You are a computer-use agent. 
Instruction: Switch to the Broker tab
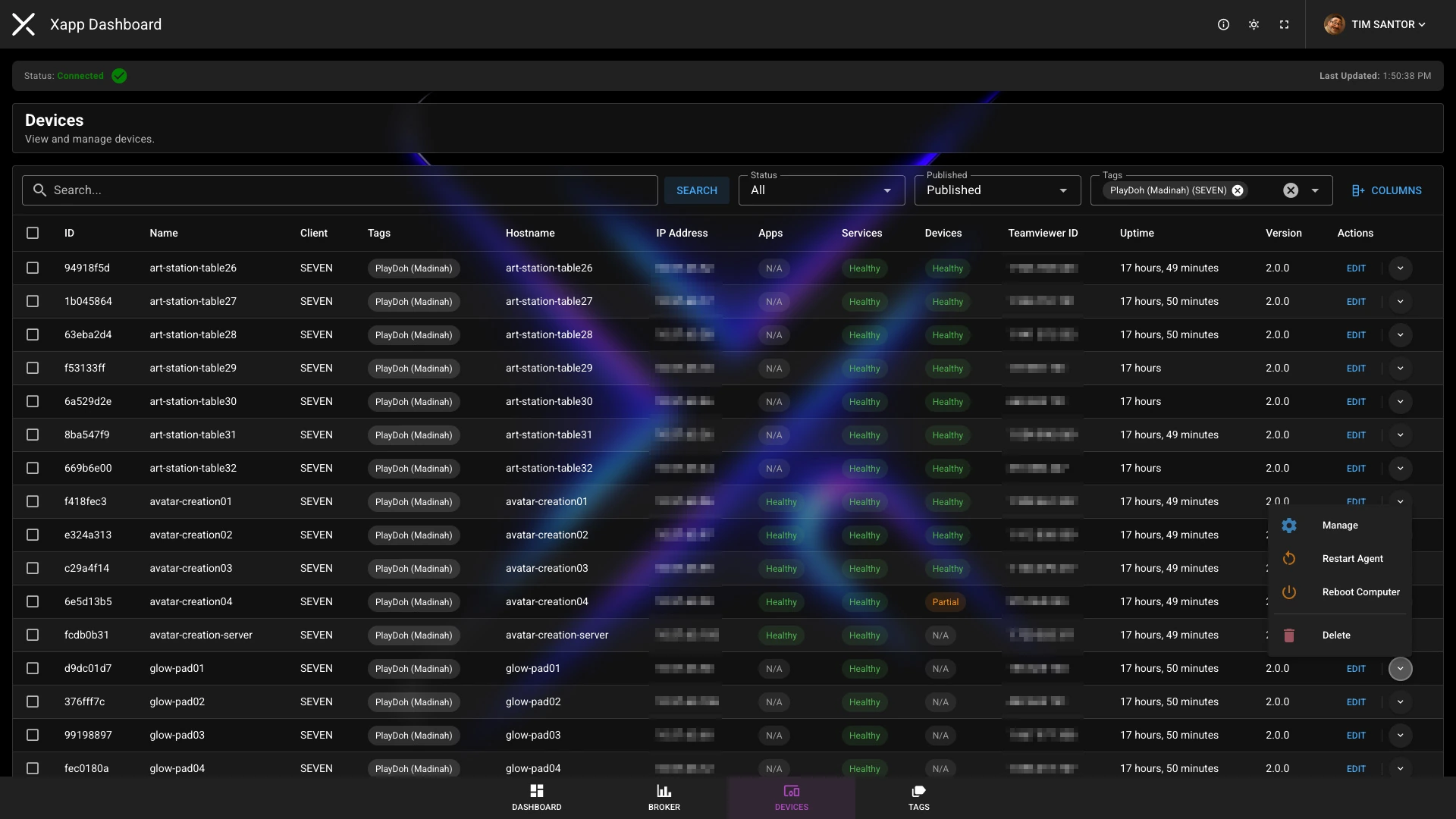[664, 798]
